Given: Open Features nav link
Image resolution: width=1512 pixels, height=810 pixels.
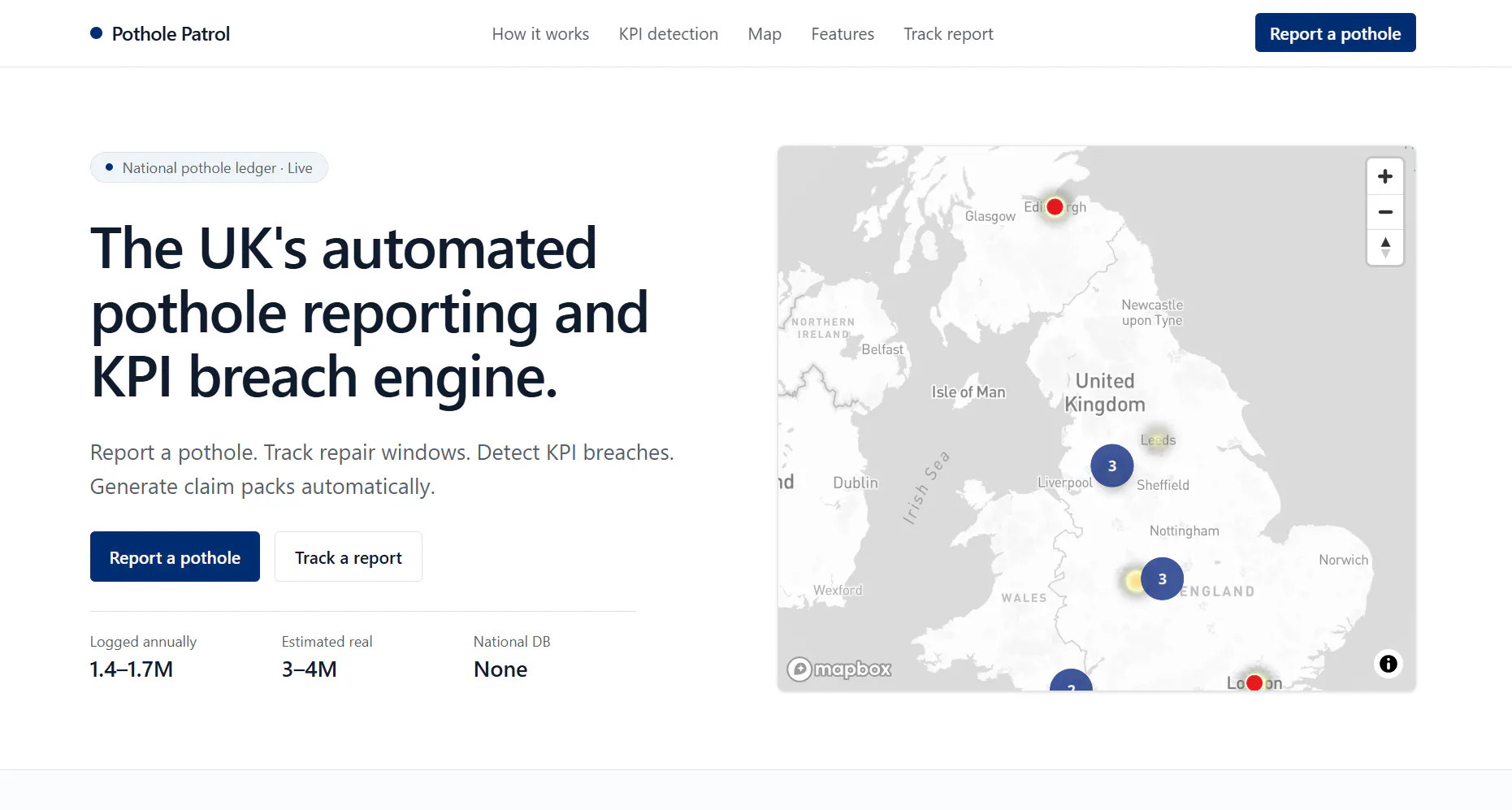Looking at the screenshot, I should pos(843,34).
